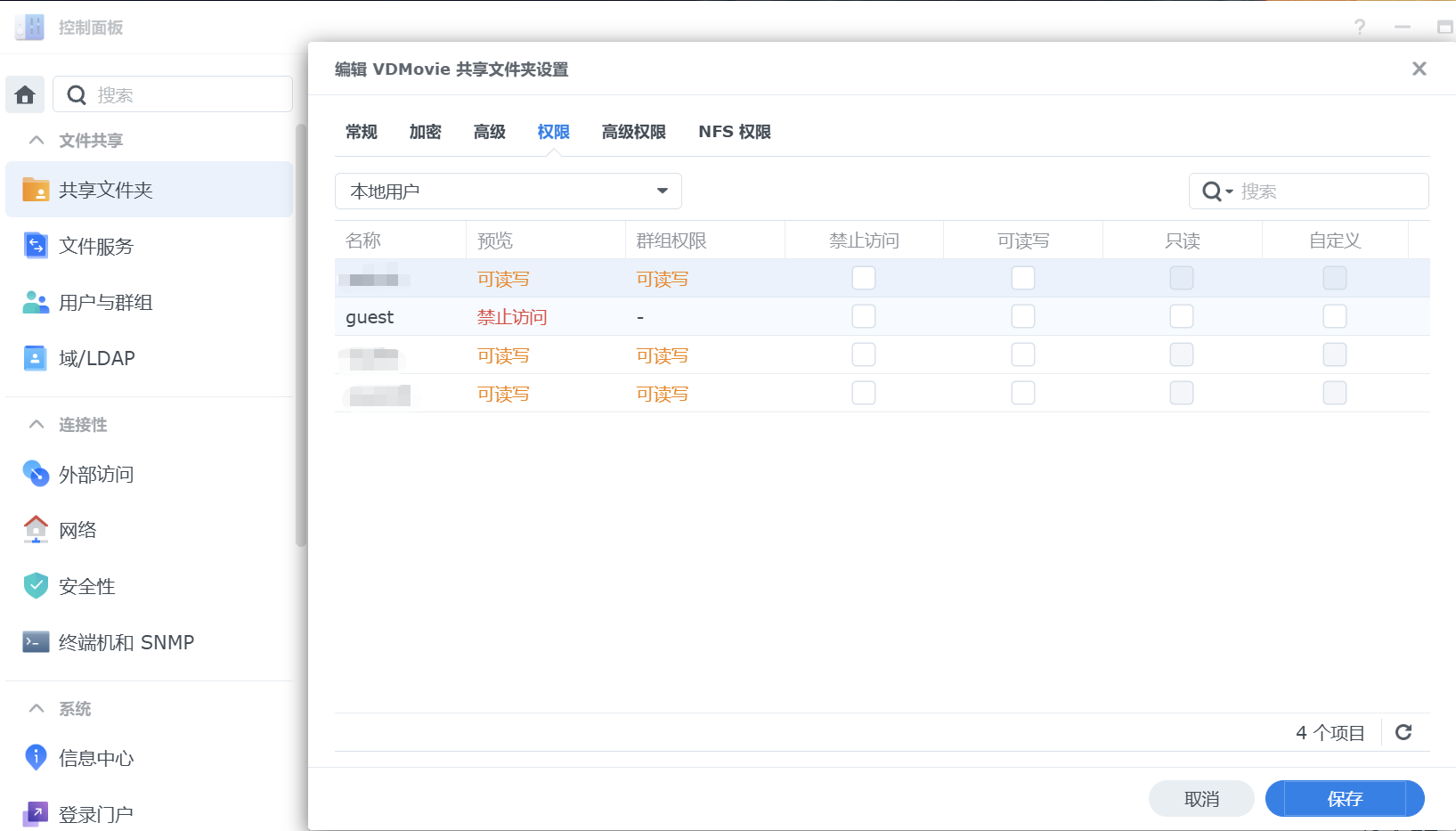Screen dimensions: 1456x831
Task: Open File Services (文件服务) icon
Action: pos(36,246)
